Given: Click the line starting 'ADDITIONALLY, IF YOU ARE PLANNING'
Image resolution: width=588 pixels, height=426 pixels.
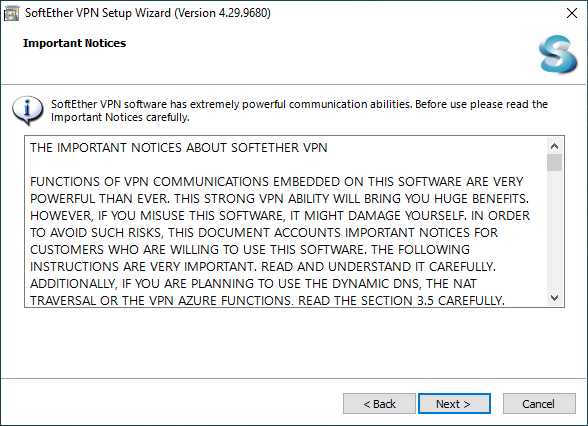Looking at the screenshot, I should [253, 284].
